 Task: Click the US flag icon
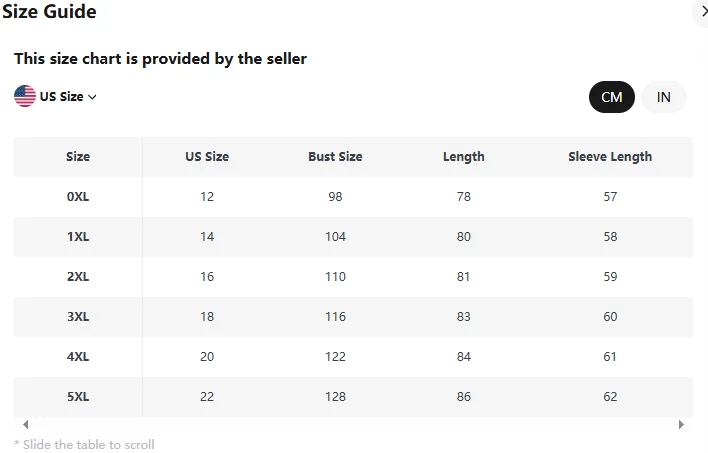point(25,96)
